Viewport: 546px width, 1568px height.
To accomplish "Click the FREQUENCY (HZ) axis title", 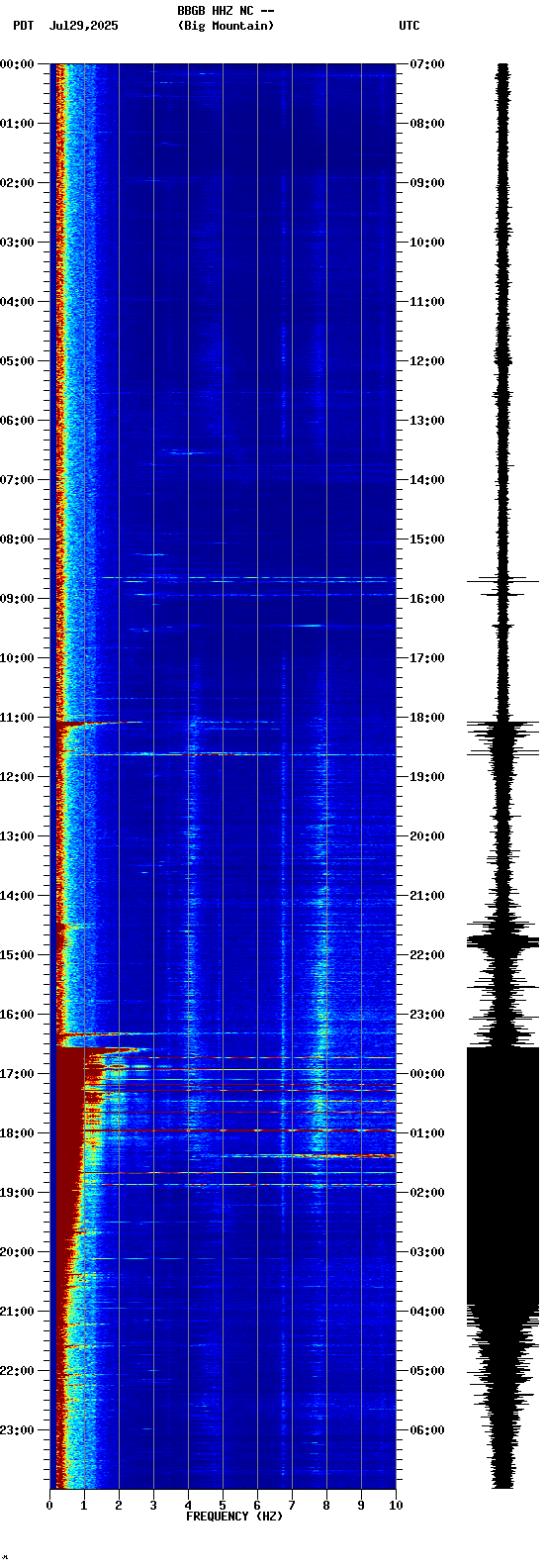I will pos(234,1517).
